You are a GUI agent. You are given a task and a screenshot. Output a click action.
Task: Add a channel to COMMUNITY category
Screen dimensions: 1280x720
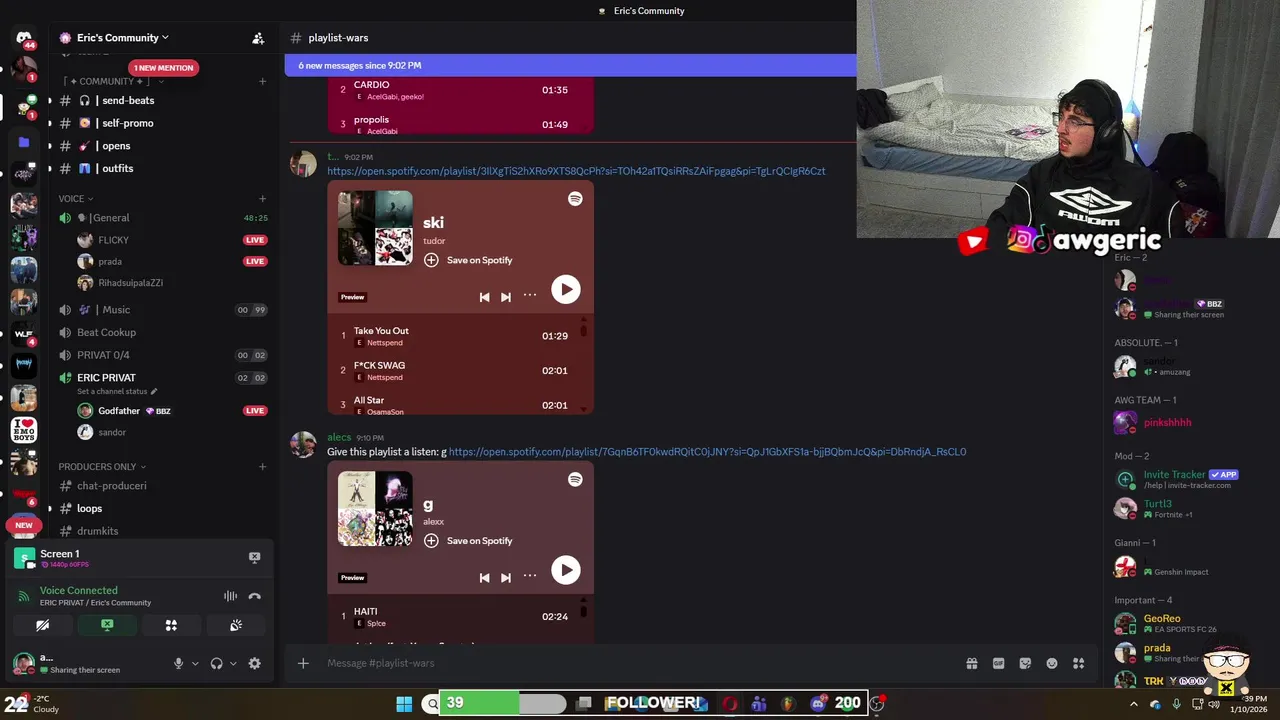point(262,81)
